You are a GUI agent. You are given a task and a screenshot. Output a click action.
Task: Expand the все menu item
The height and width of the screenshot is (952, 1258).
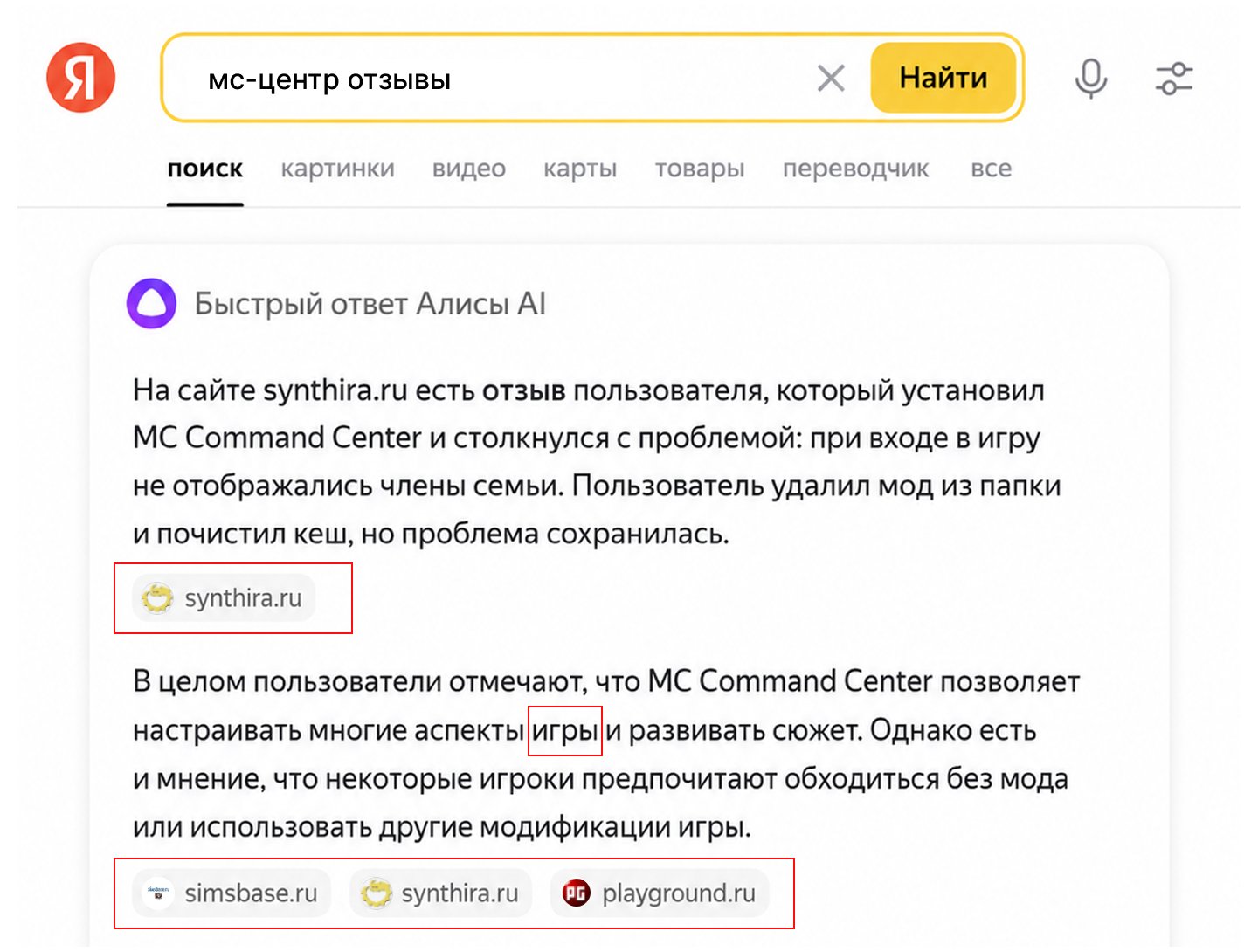point(991,169)
